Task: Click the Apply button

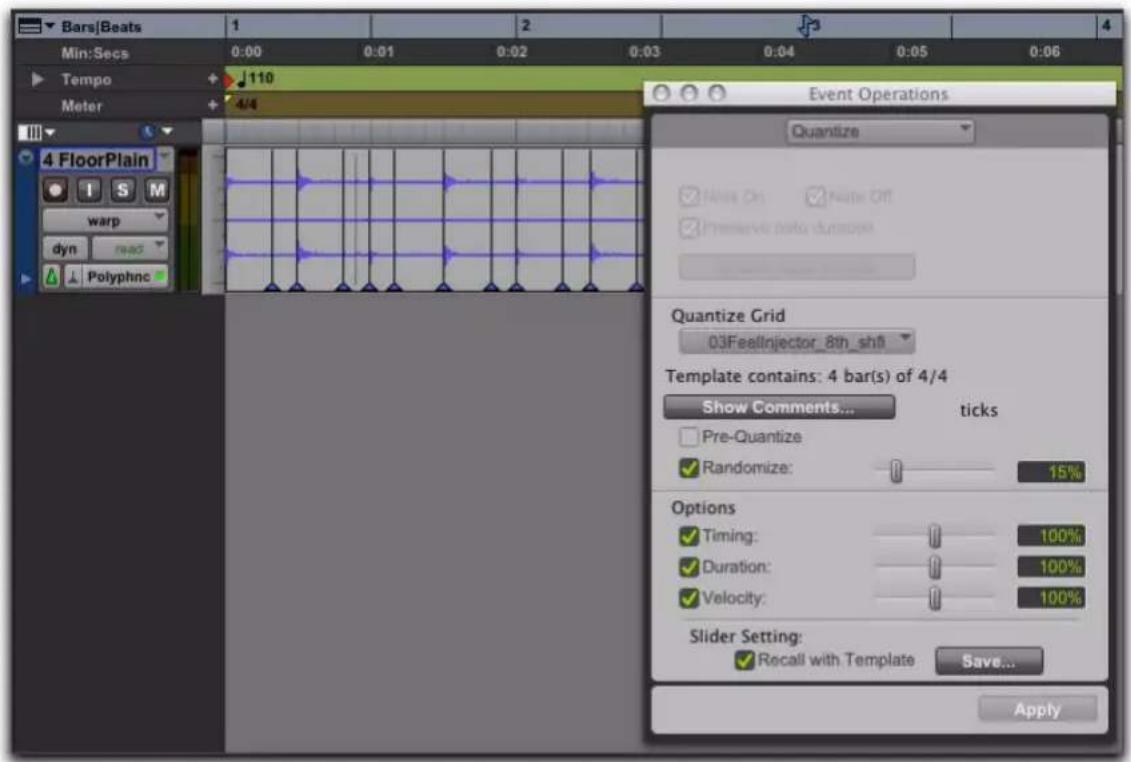Action: click(x=1037, y=709)
